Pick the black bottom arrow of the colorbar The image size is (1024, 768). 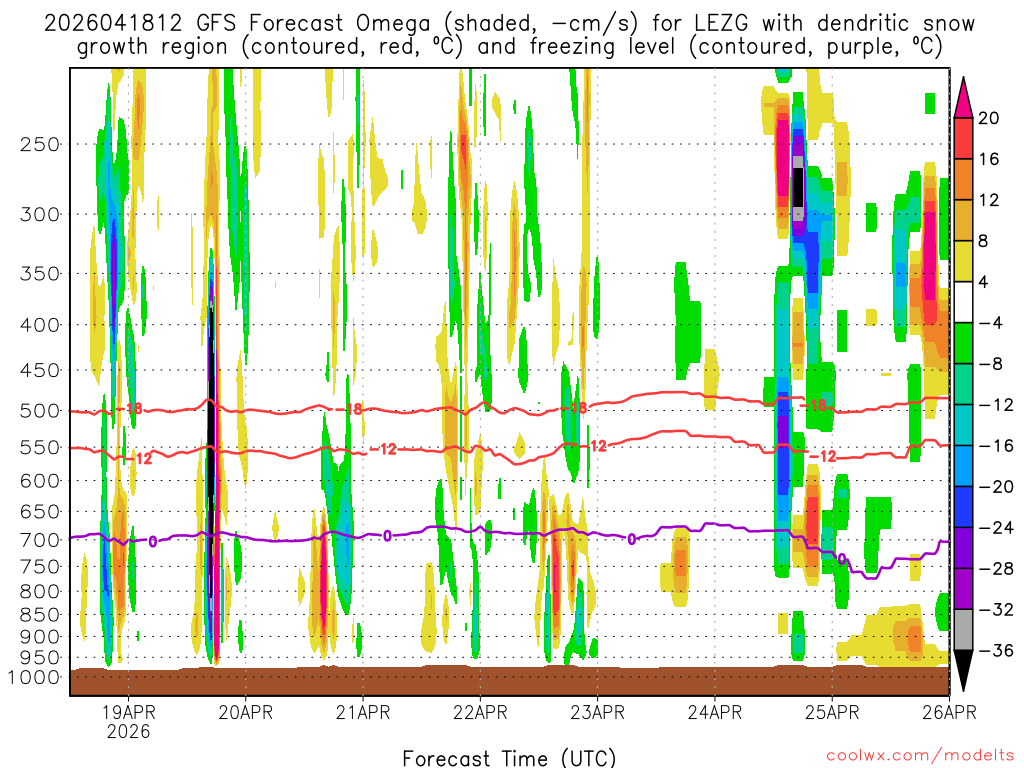[x=963, y=671]
